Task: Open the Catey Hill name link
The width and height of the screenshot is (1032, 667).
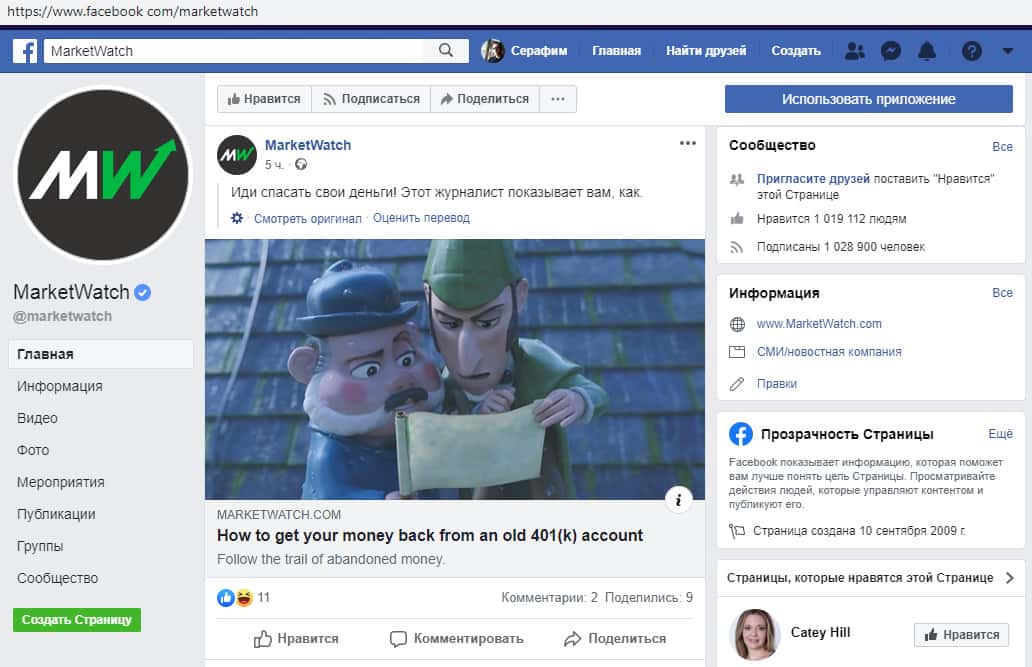Action: (820, 632)
